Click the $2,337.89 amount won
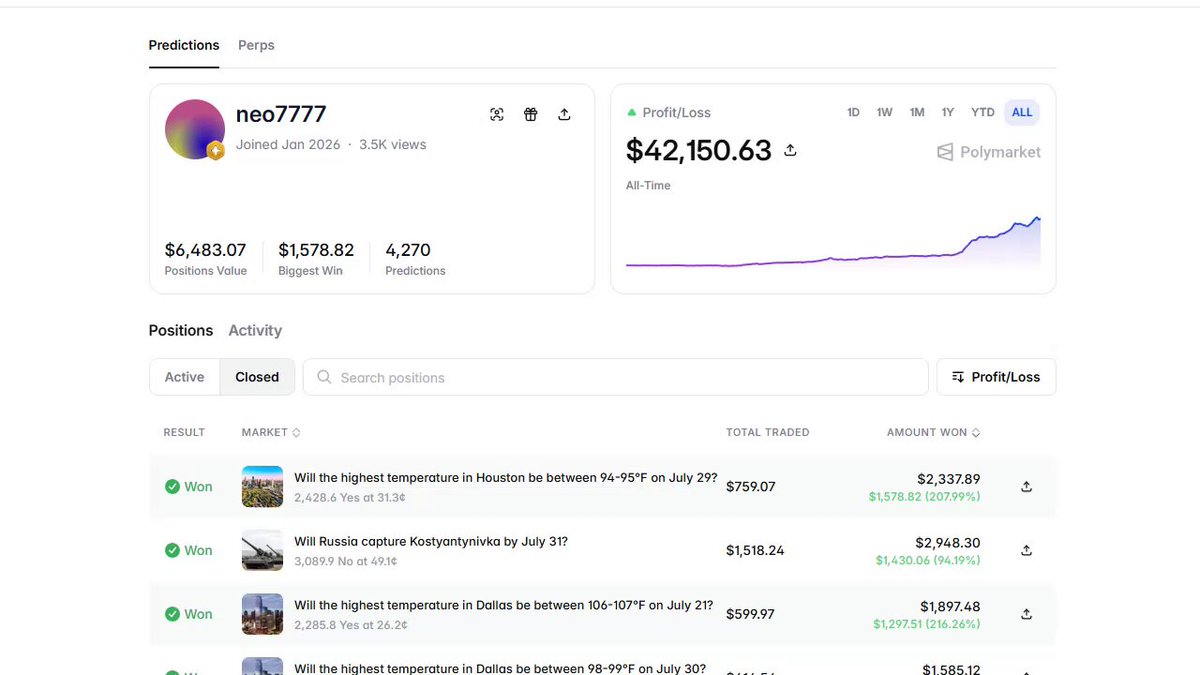Image resolution: width=1200 pixels, height=675 pixels. click(949, 479)
